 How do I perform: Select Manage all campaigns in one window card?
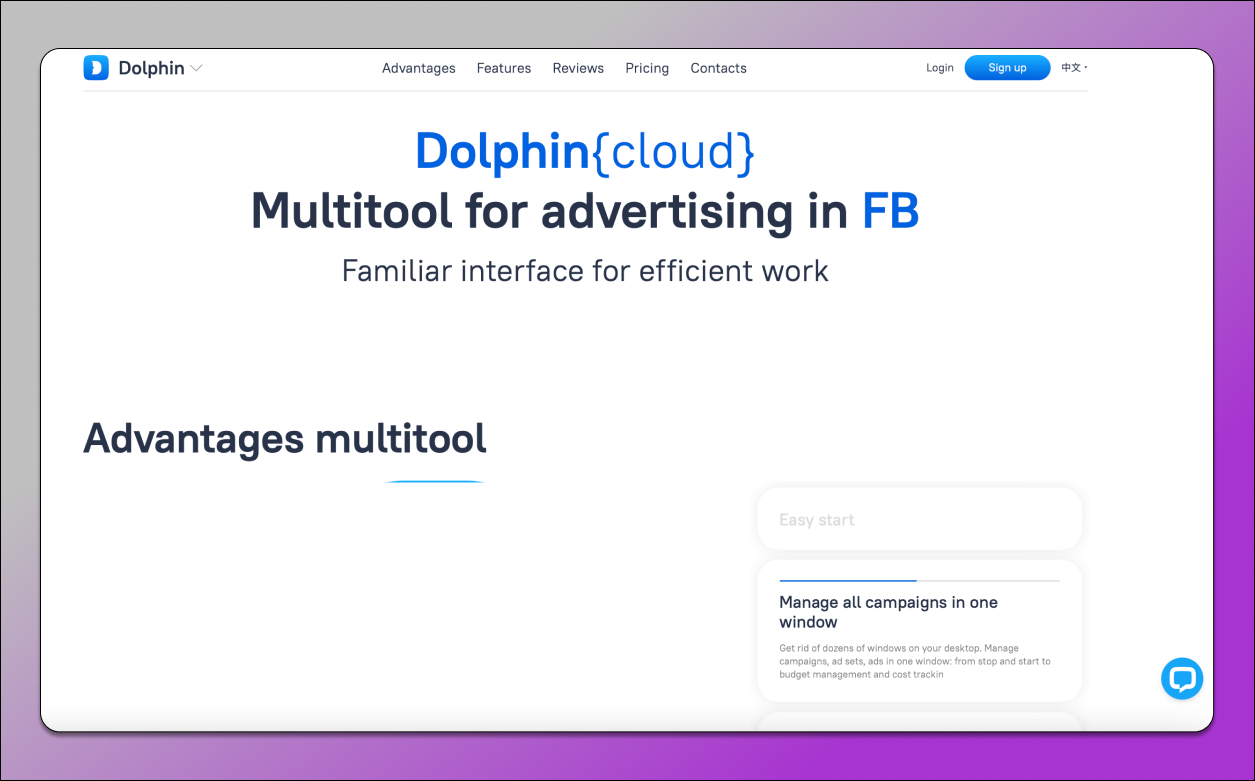[920, 631]
